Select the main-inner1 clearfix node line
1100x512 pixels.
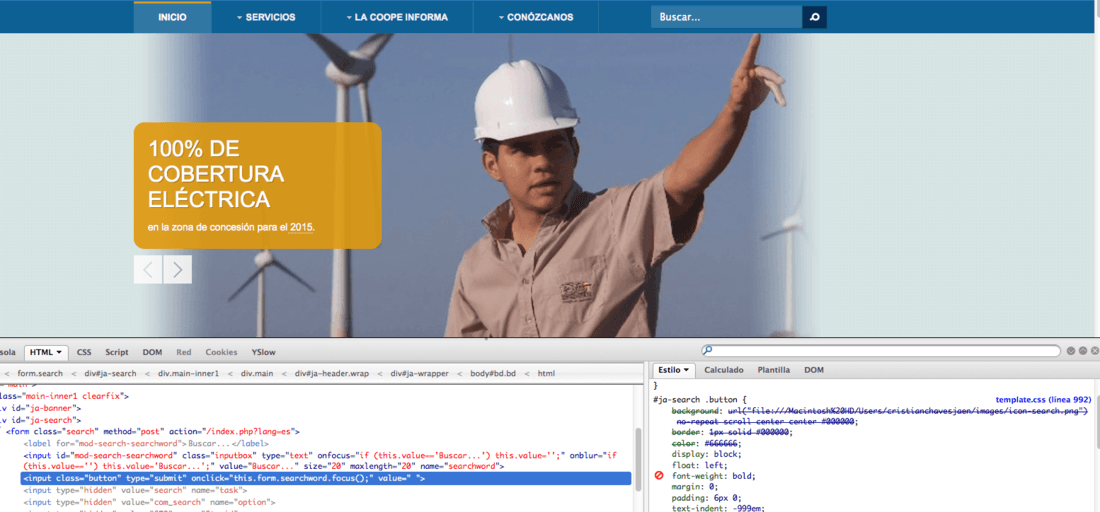(65, 396)
